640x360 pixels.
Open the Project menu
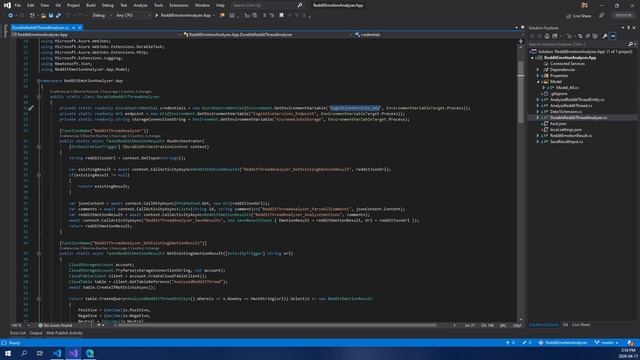73,5
